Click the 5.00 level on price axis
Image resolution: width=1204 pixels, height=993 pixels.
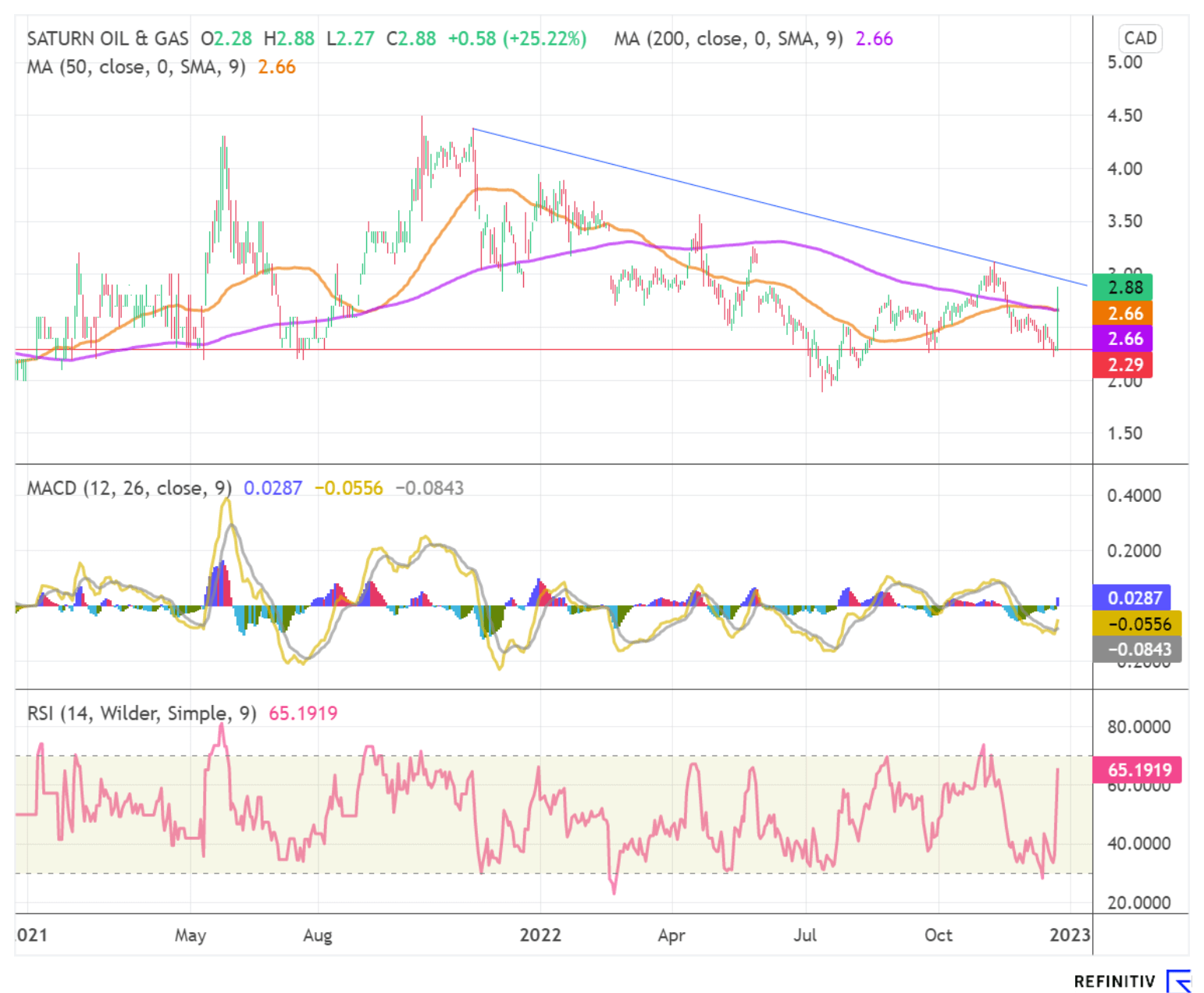[1124, 62]
